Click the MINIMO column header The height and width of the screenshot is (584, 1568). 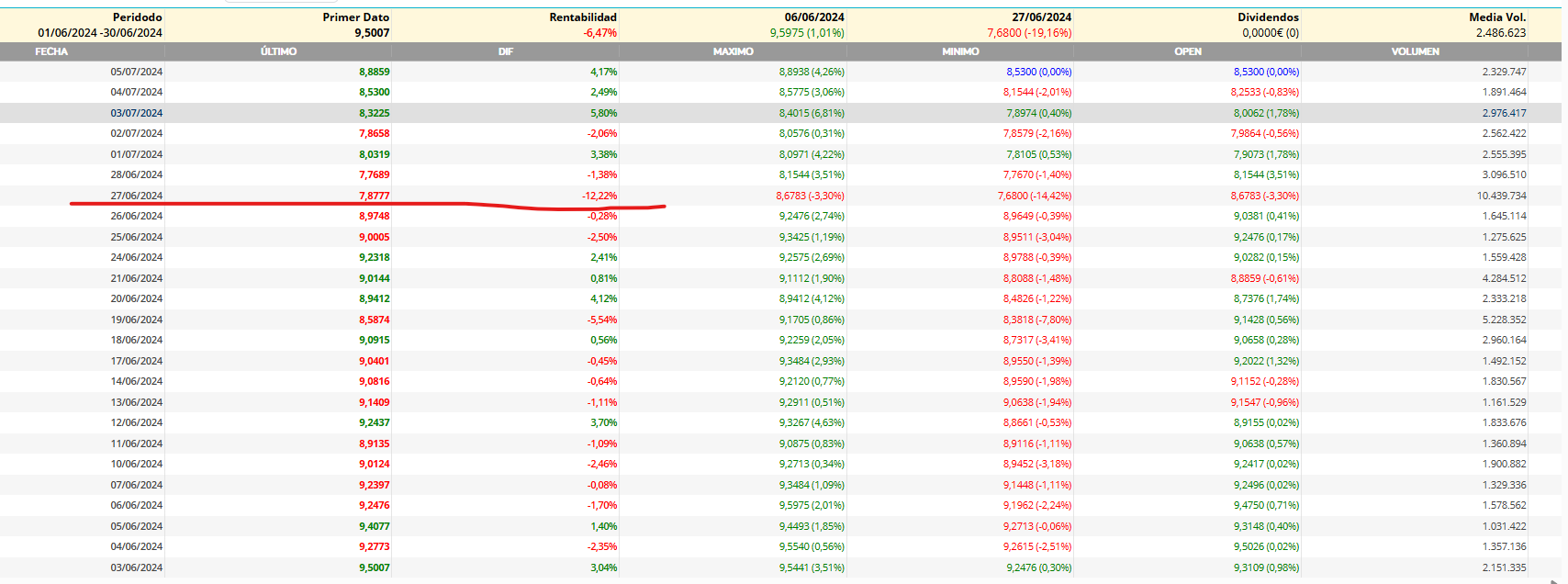(x=960, y=51)
